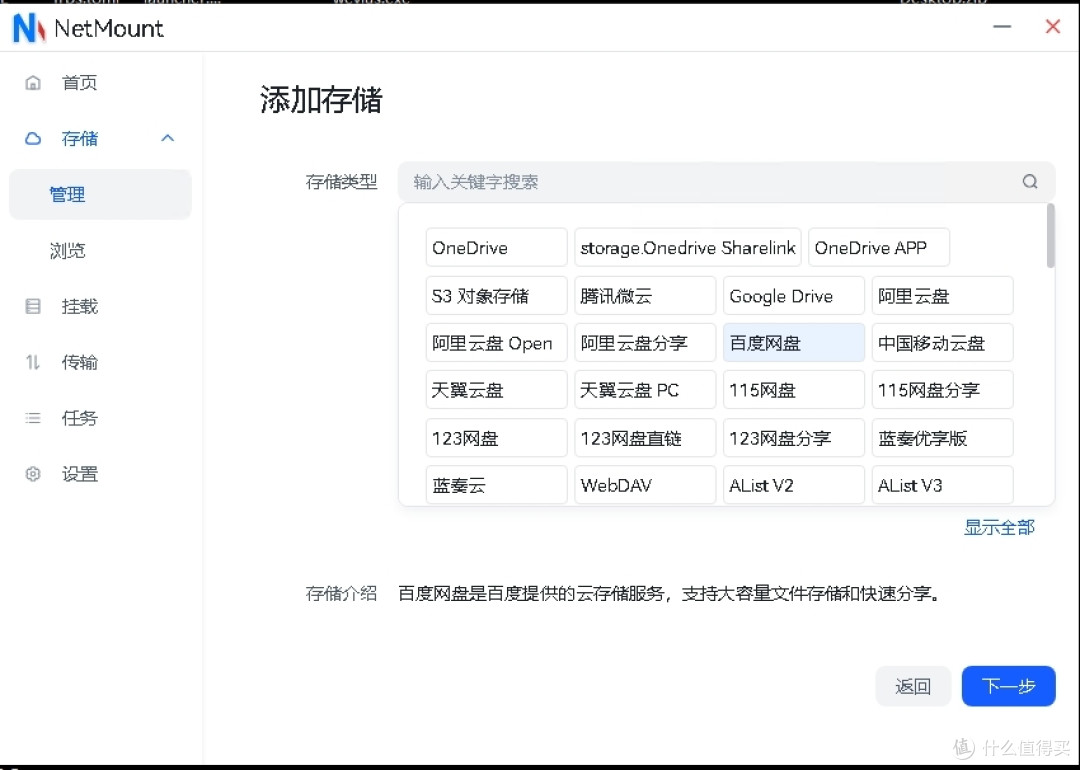
Task: Open the 挂载 mount section icon
Action: click(34, 306)
